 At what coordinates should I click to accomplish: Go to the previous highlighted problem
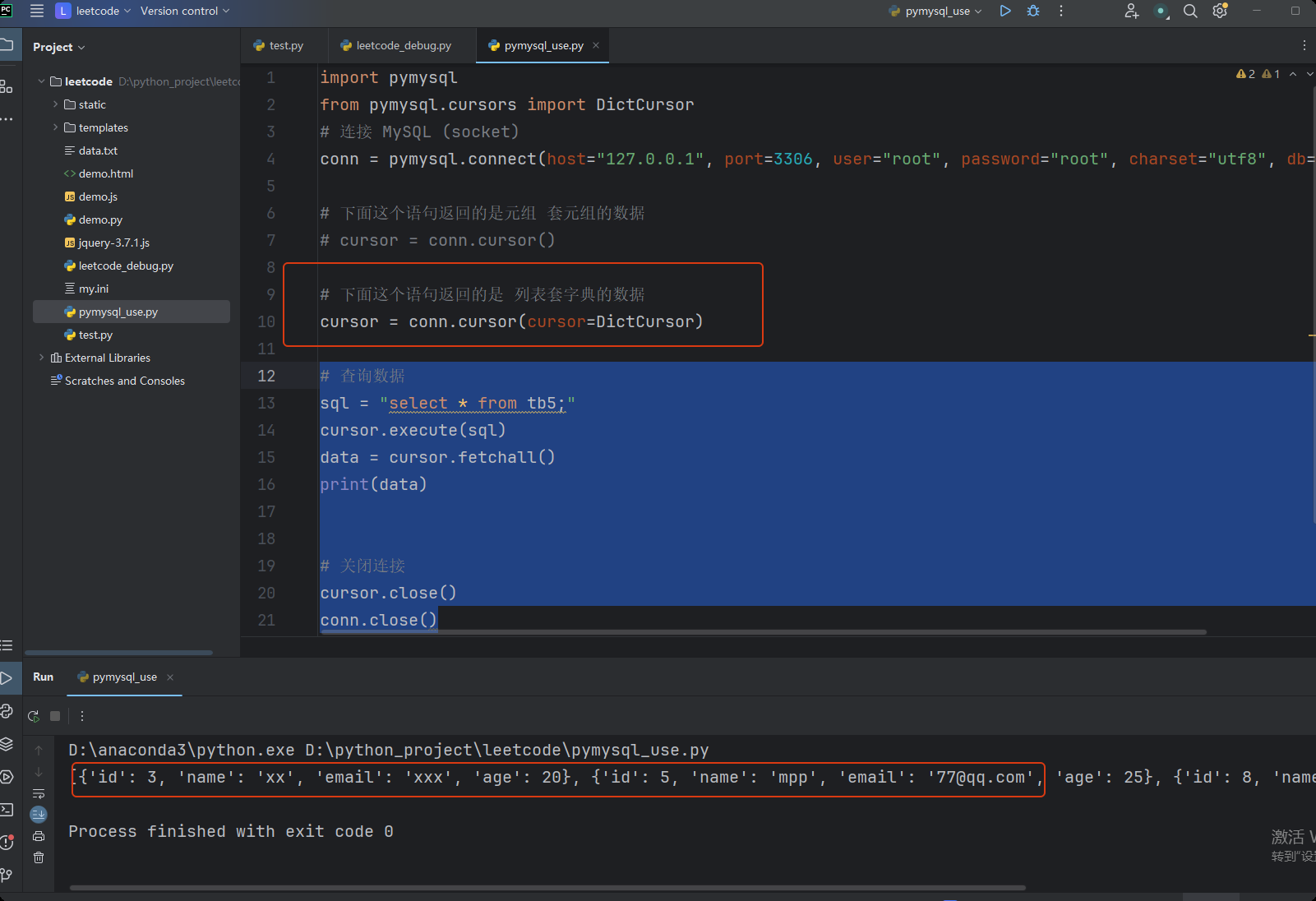pyautogui.click(x=1293, y=74)
